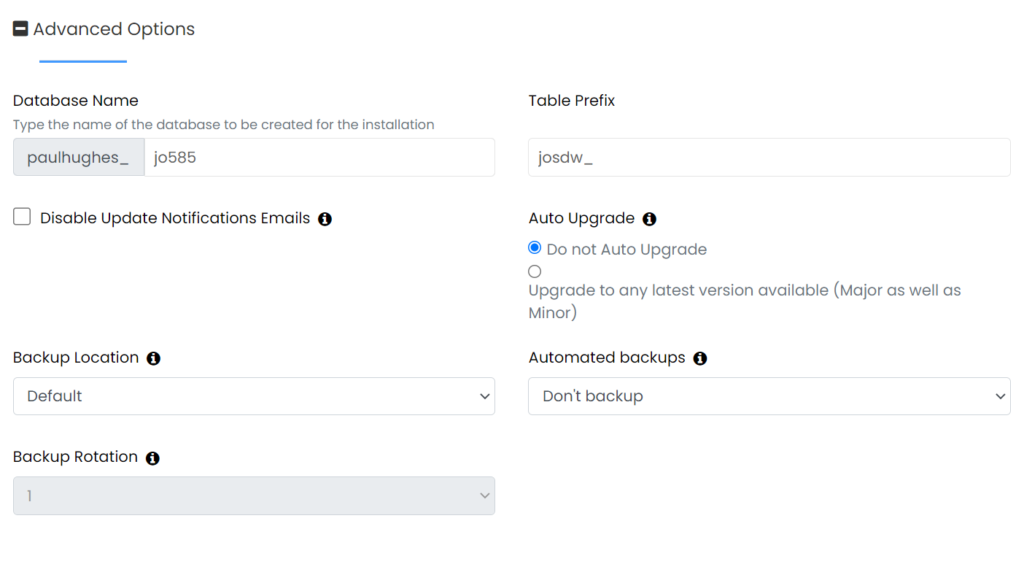Click the Advanced Options heading

(x=114, y=29)
